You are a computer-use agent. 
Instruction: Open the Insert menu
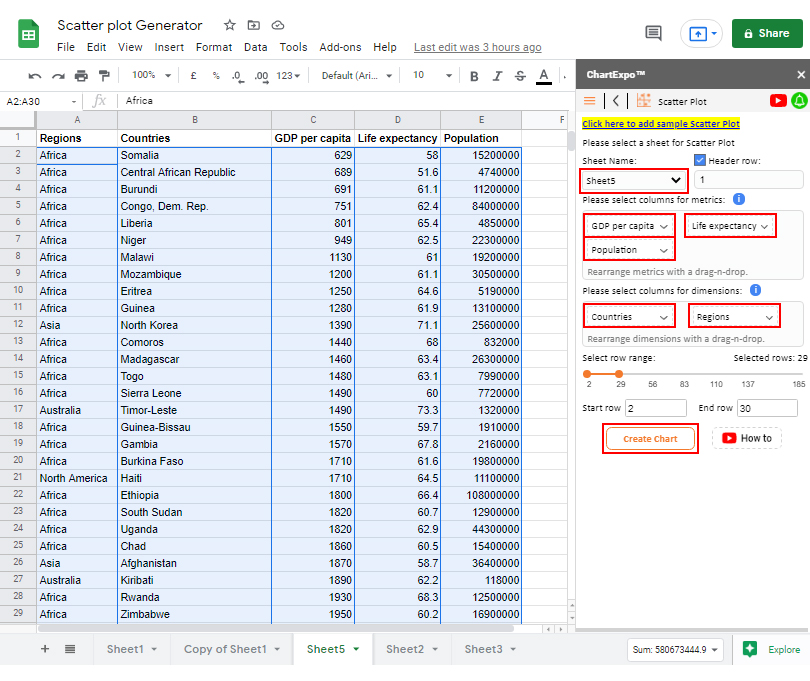pos(169,47)
